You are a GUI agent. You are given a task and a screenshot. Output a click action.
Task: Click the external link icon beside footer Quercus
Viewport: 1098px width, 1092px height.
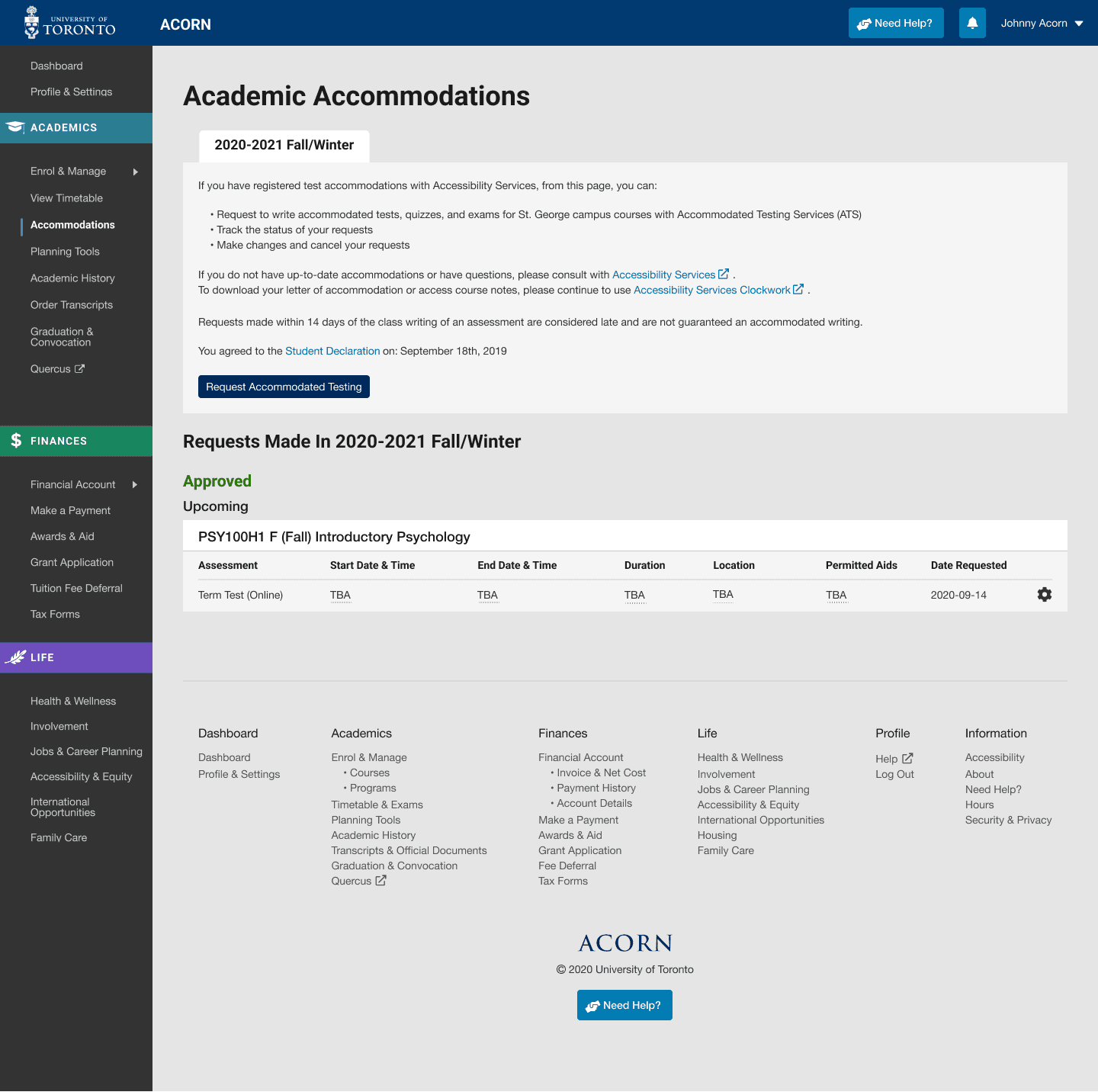pyautogui.click(x=380, y=881)
